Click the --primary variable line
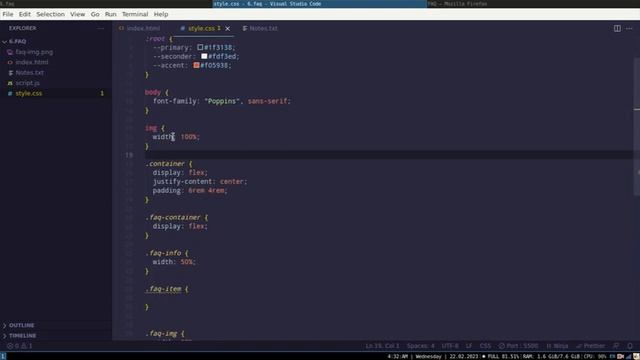This screenshot has height=360, width=640. tap(194, 47)
